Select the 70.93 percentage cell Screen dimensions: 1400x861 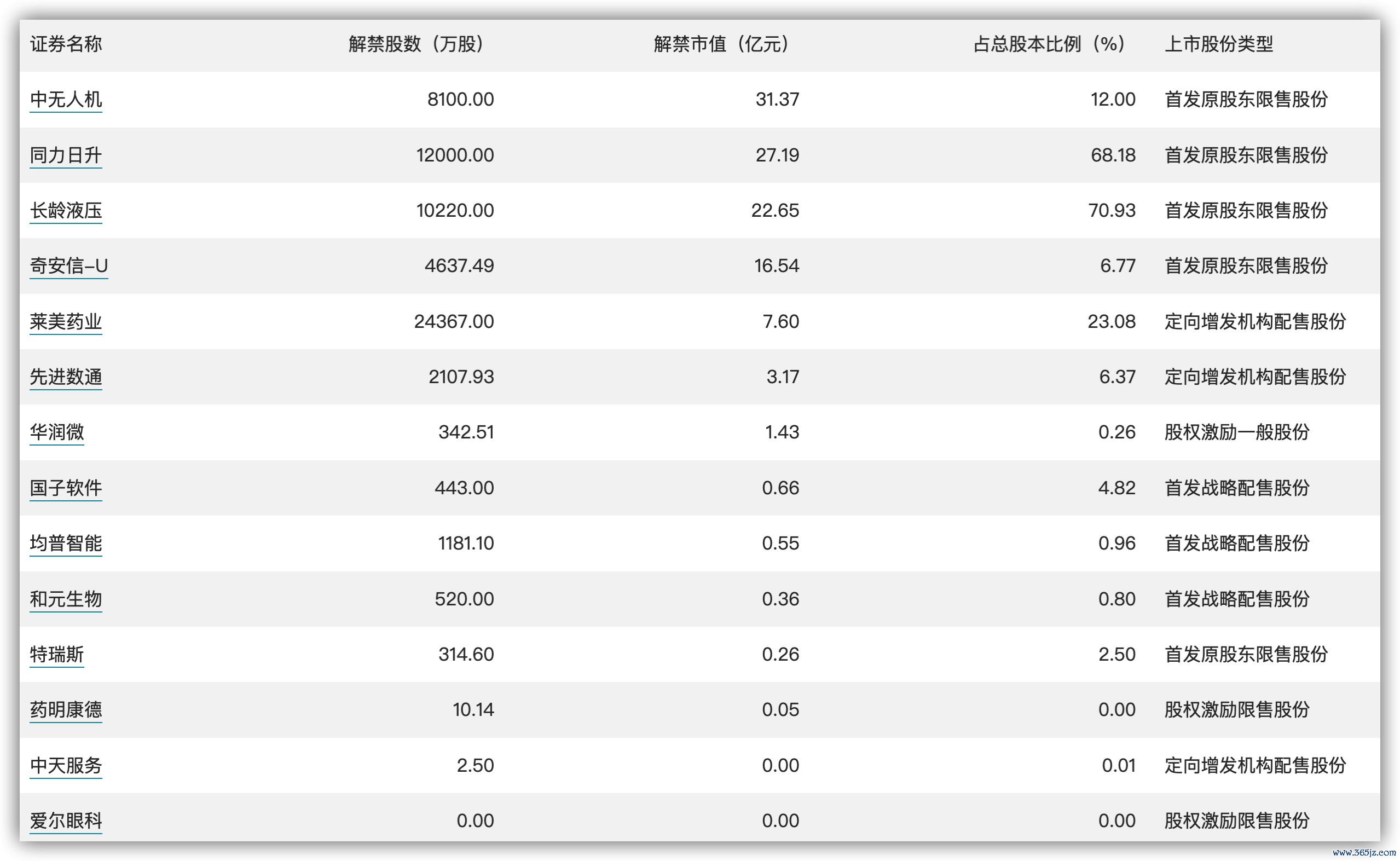(1112, 211)
